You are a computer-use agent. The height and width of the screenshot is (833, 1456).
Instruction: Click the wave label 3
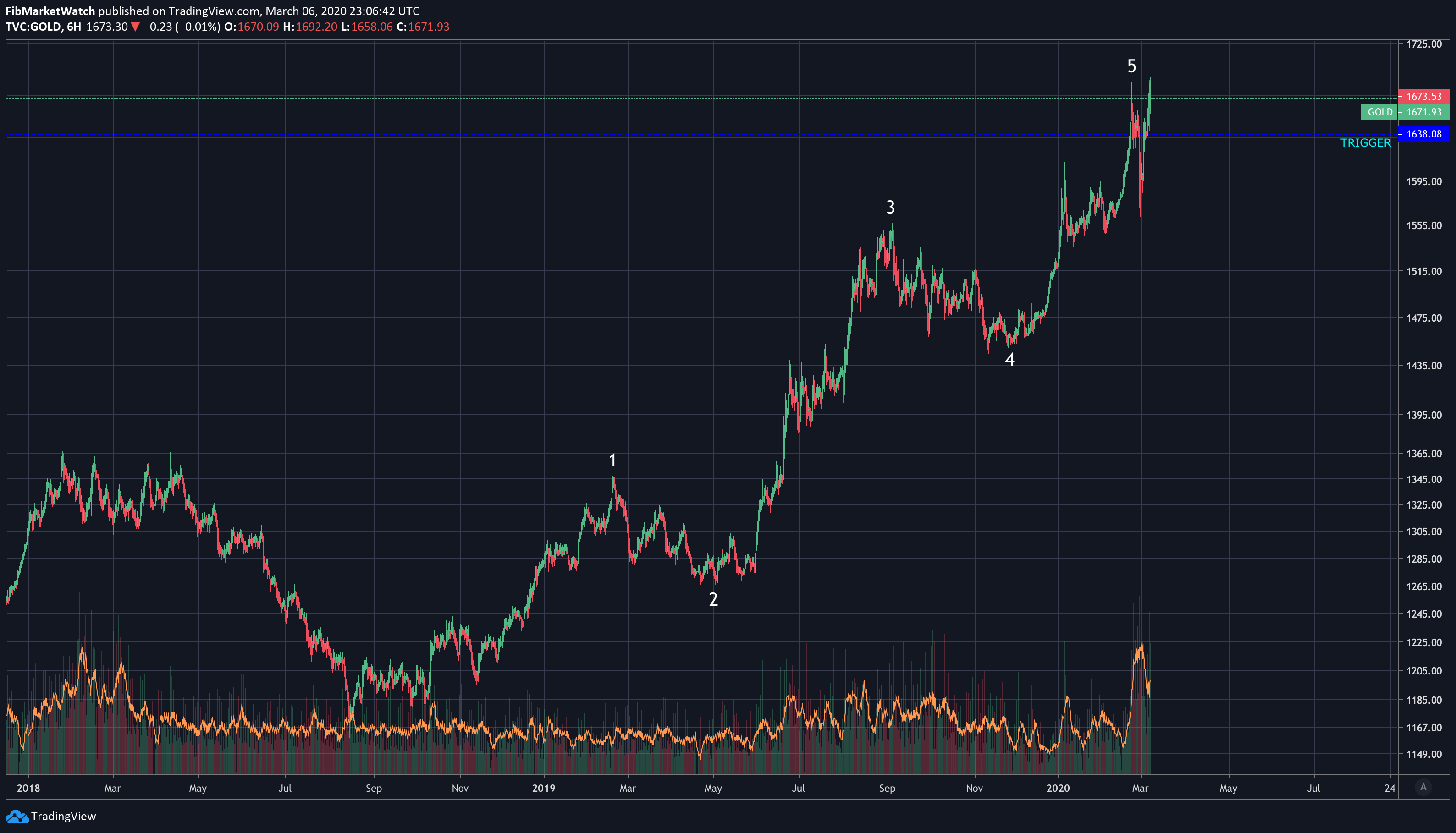(891, 207)
